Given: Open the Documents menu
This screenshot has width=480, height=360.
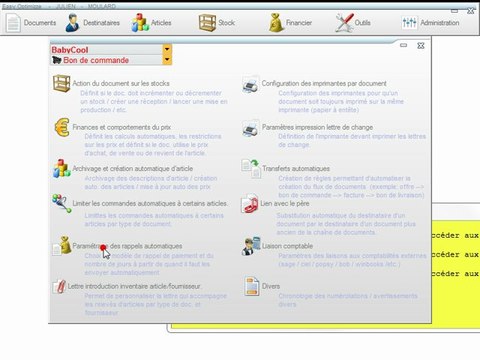Looking at the screenshot, I should pyautogui.click(x=40, y=23).
